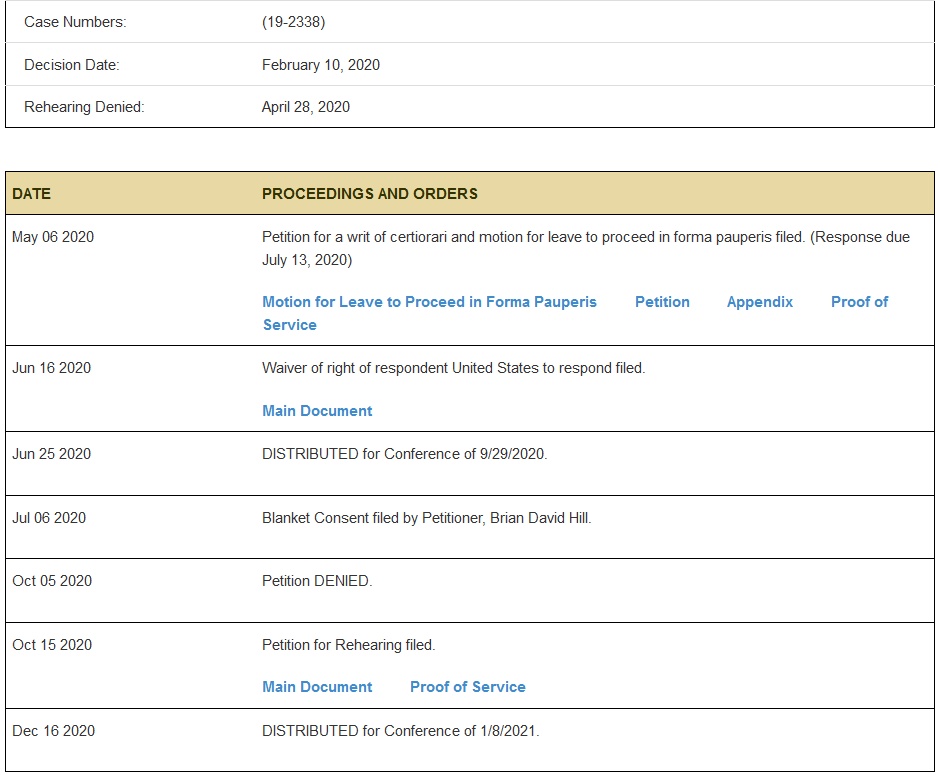940x775 pixels.
Task: Click the Petition for Rehearing filed text
Action: pyautogui.click(x=348, y=645)
